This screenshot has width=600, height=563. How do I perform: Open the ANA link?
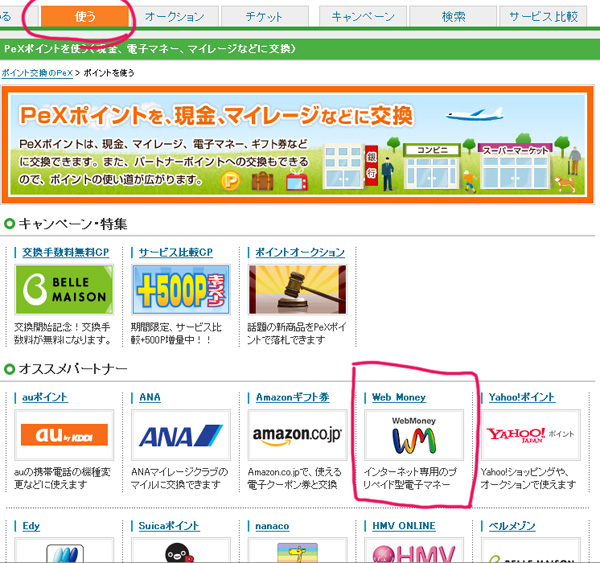click(150, 397)
